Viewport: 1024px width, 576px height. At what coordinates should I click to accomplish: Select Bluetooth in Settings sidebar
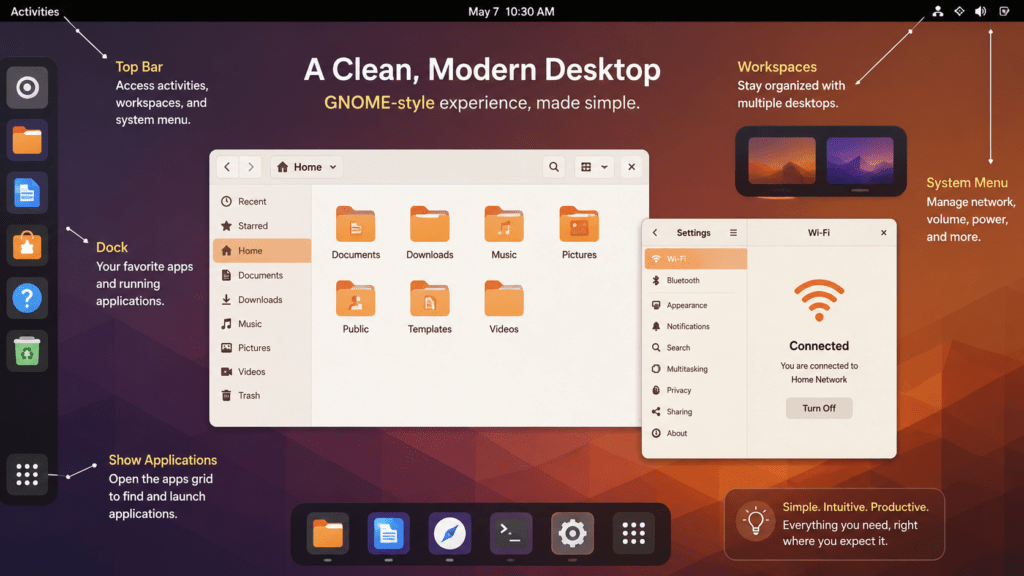(696, 280)
